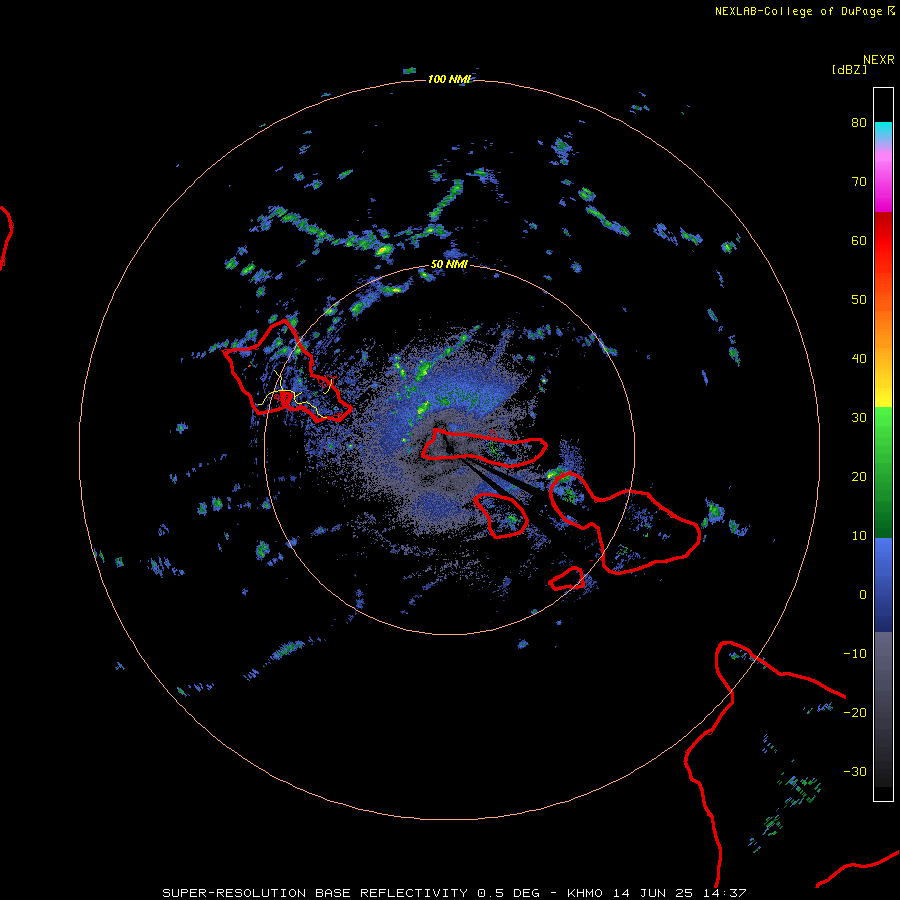Click the dBZ legend unit label
The image size is (900, 900).
849,70
